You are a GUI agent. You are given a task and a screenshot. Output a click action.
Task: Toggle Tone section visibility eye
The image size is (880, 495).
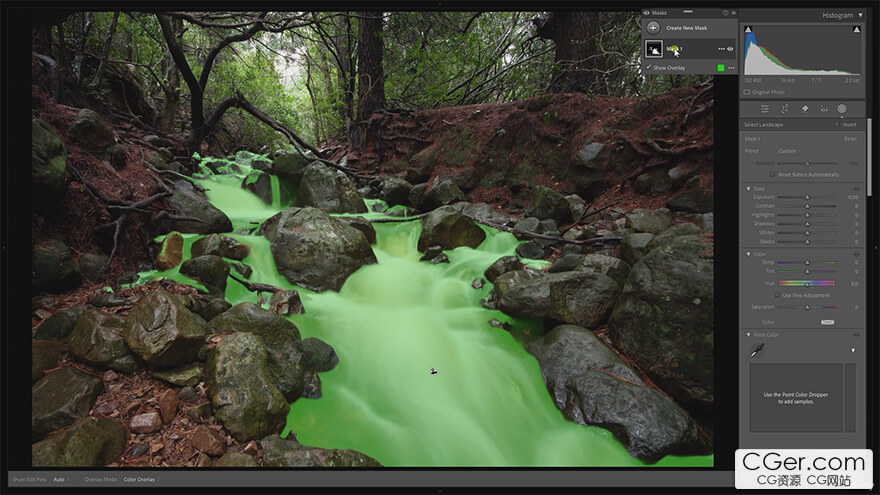[x=856, y=189]
